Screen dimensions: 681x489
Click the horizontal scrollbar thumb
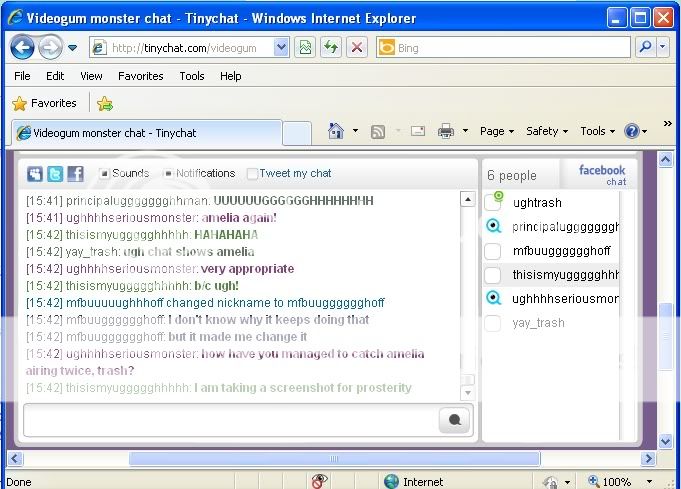click(334, 459)
